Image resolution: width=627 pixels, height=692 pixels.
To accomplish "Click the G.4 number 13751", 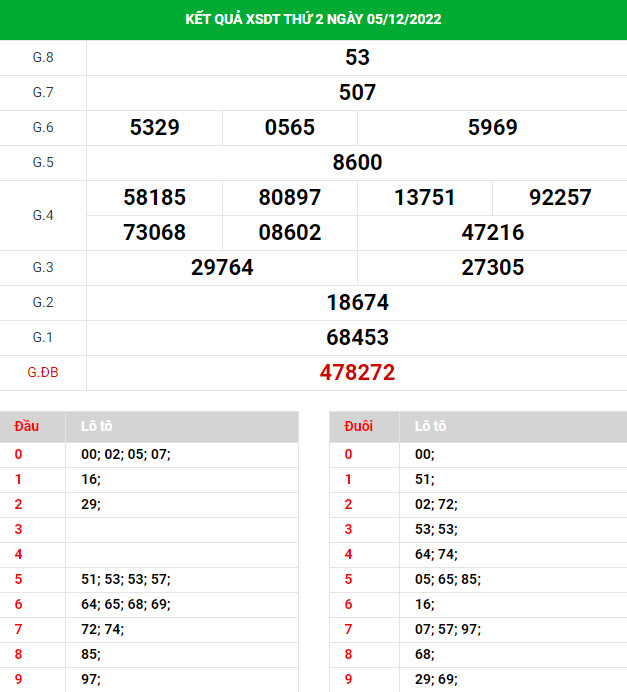I will click(x=424, y=197).
